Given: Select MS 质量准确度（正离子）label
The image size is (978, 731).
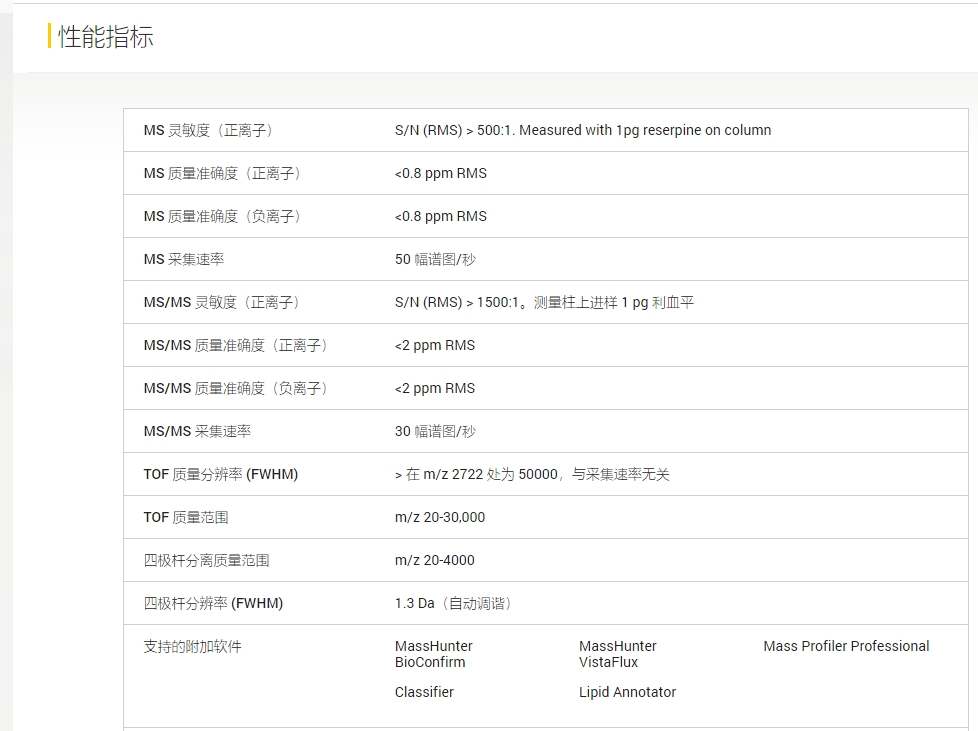Looking at the screenshot, I should pyautogui.click(x=223, y=173).
